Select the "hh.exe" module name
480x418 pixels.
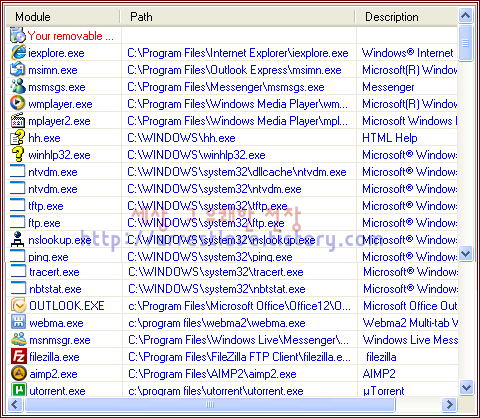point(44,138)
